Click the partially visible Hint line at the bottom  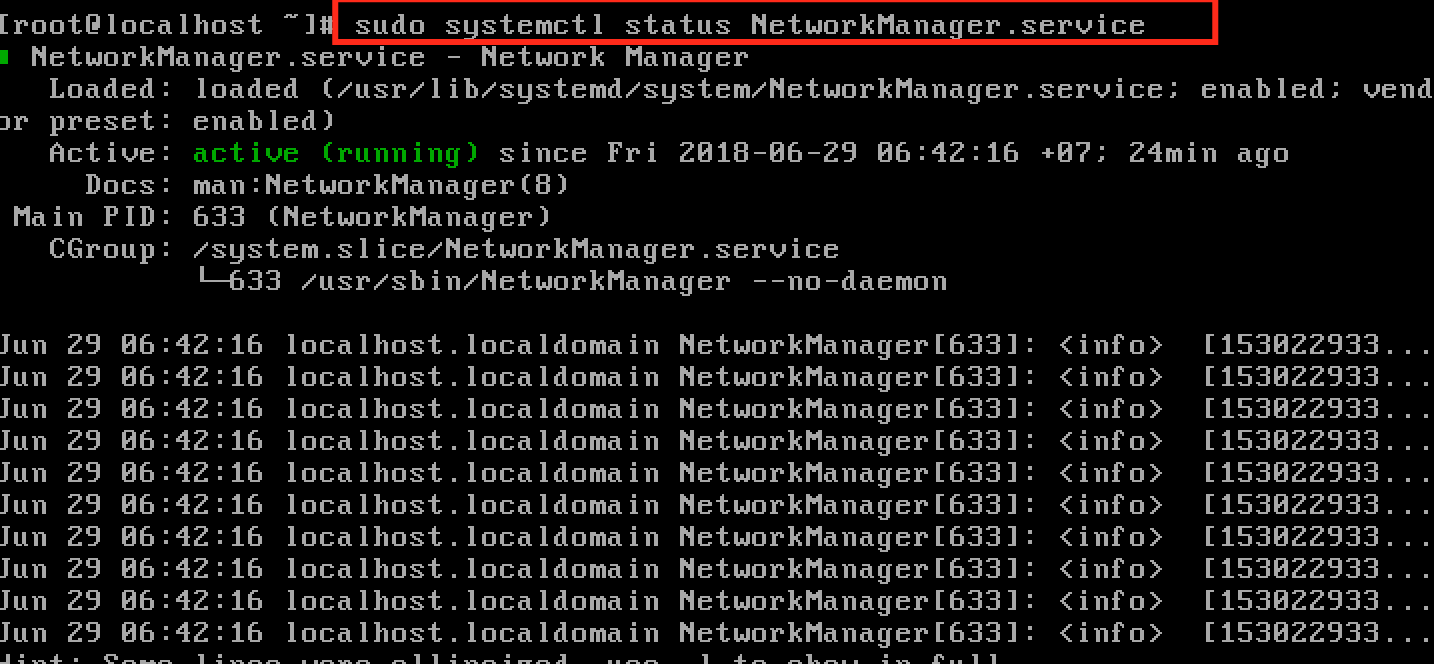(x=500, y=658)
